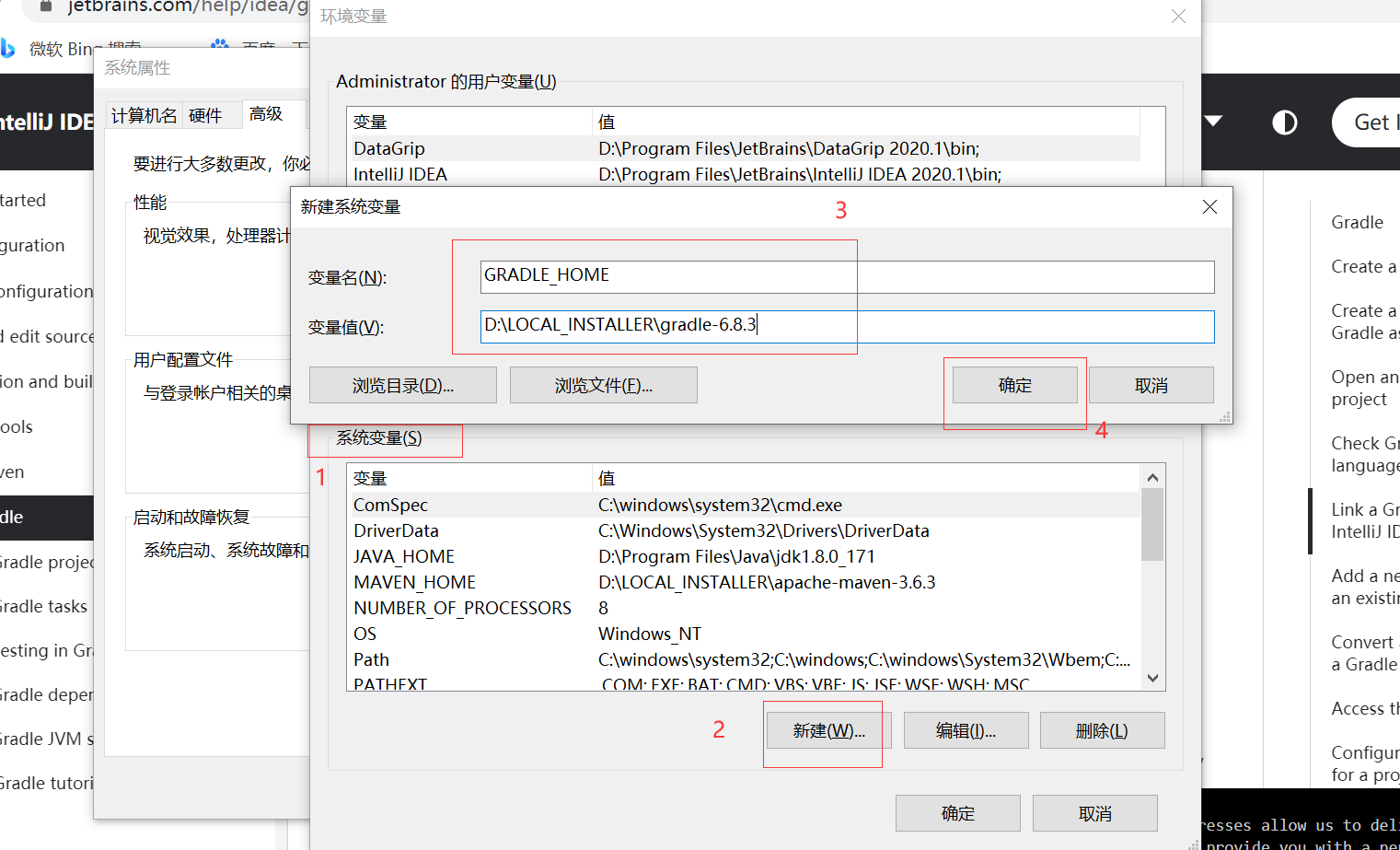
Task: Toggle dark mode with the contrast icon
Action: pos(1285,122)
